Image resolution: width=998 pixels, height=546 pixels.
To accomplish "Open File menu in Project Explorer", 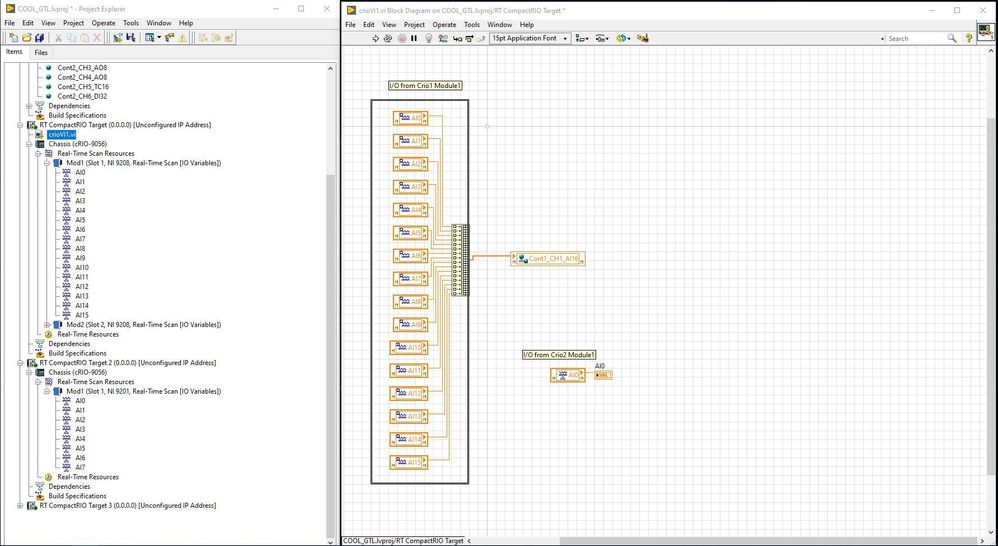I will (10, 23).
